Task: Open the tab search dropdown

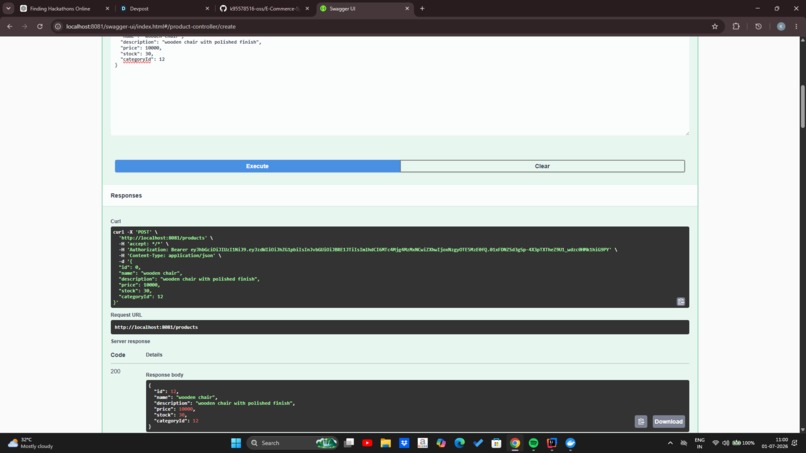Action: point(8,9)
